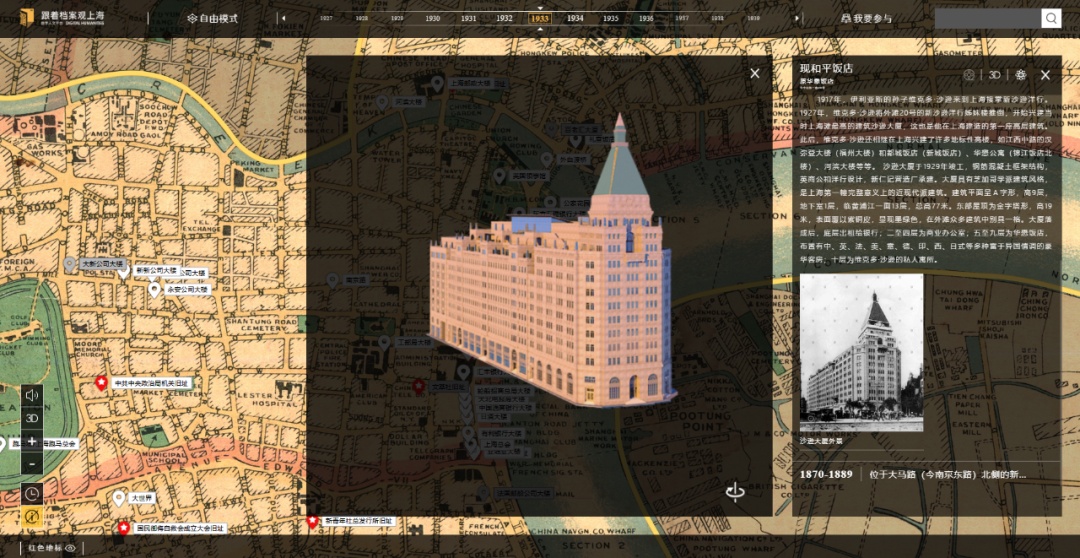Select year 1930 on the timeline

(x=433, y=19)
